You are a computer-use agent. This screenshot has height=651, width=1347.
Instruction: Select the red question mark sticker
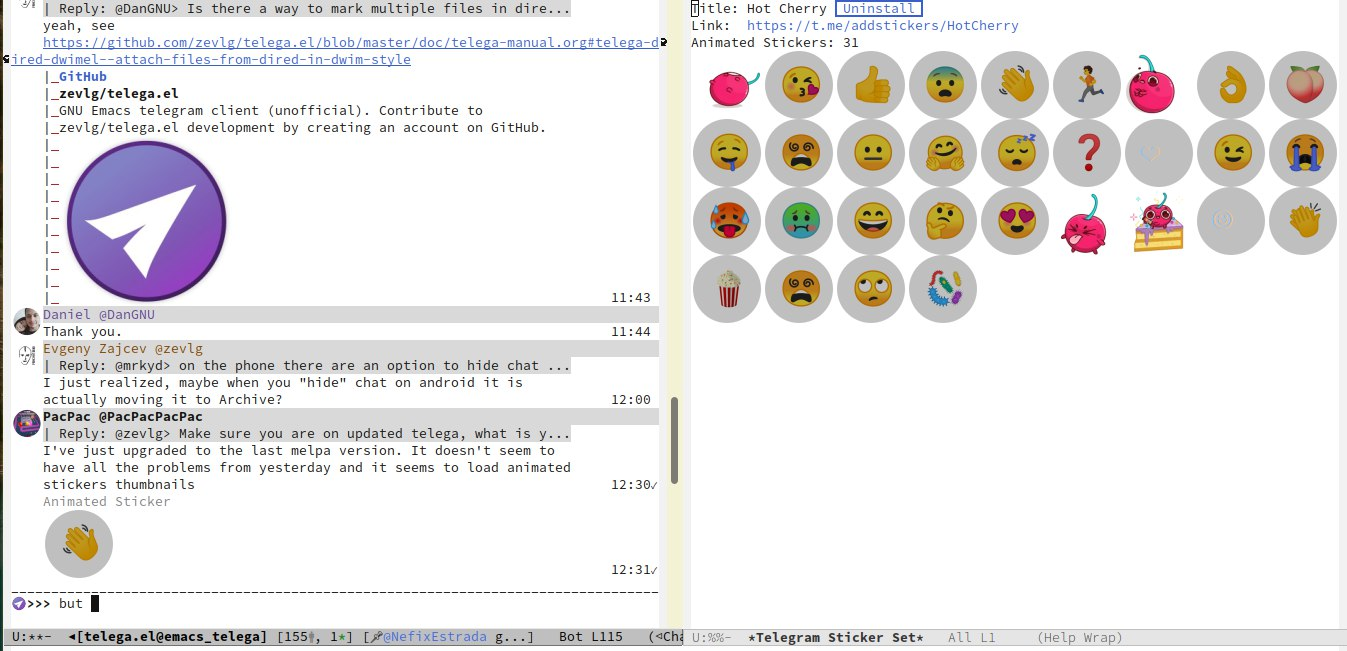(1087, 153)
